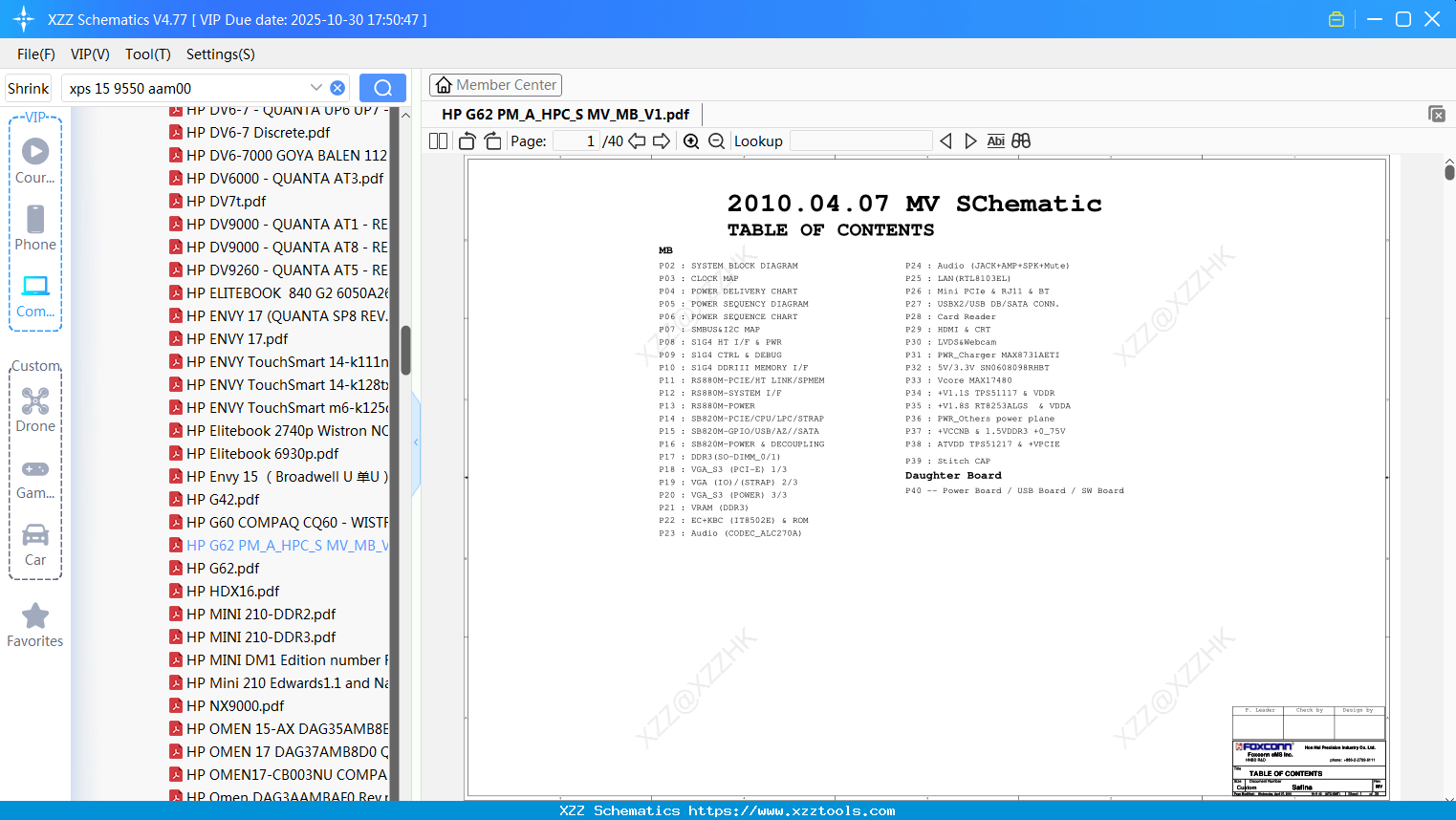Open the File(F) menu

36,54
